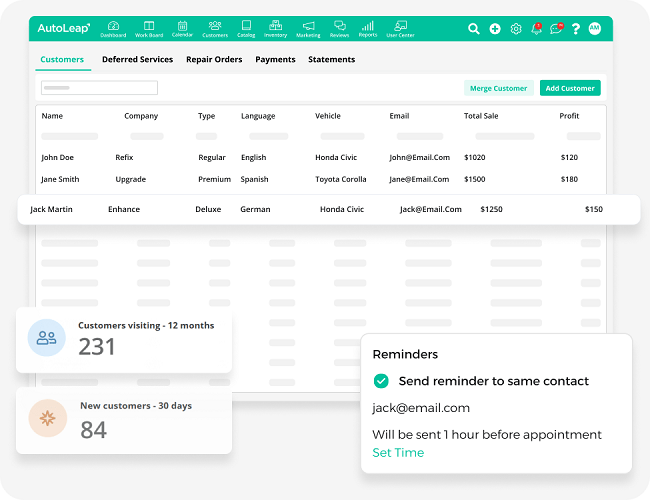Open the Reviews navigation icon

tap(339, 27)
